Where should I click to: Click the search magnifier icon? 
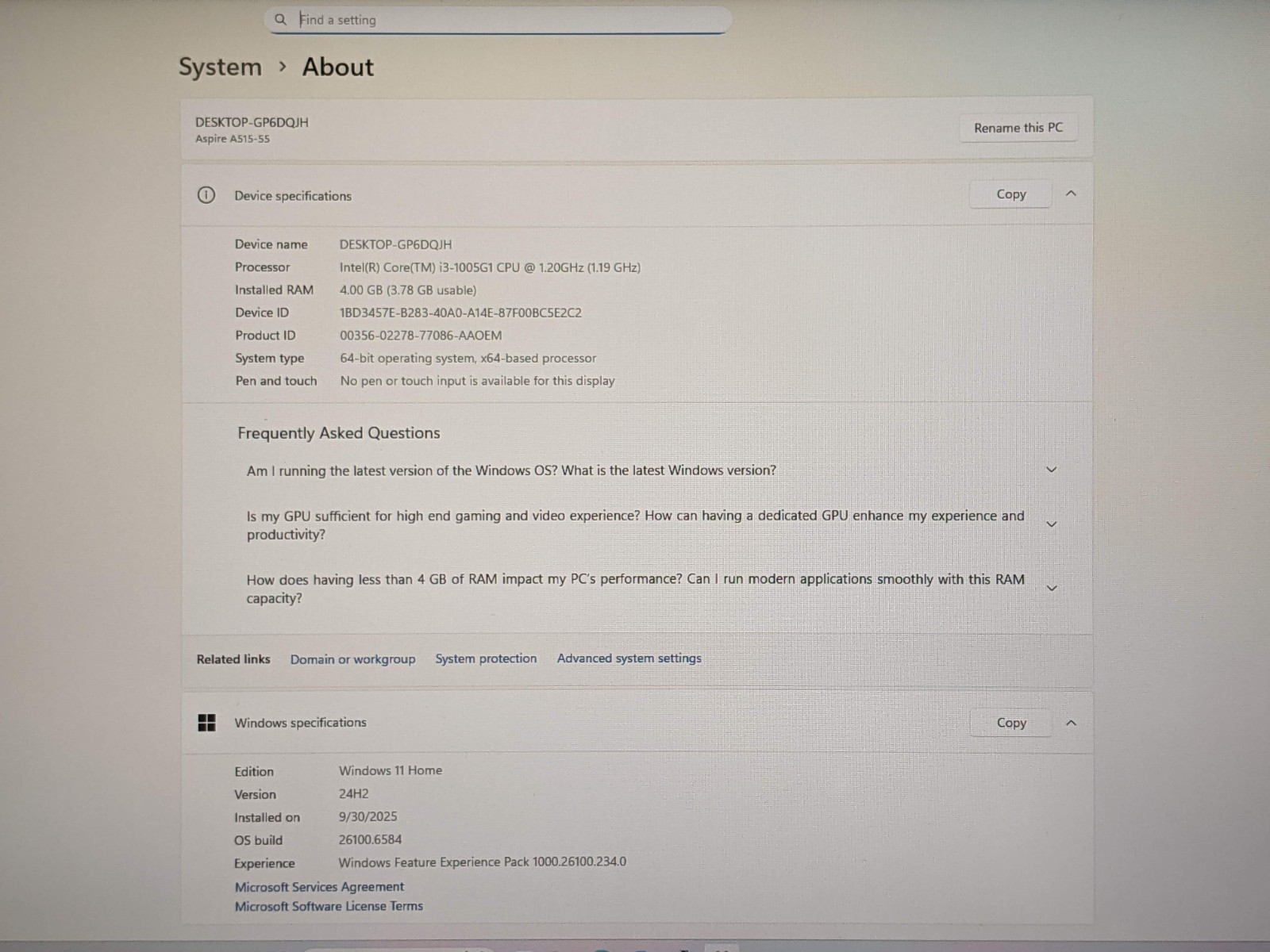pyautogui.click(x=280, y=19)
